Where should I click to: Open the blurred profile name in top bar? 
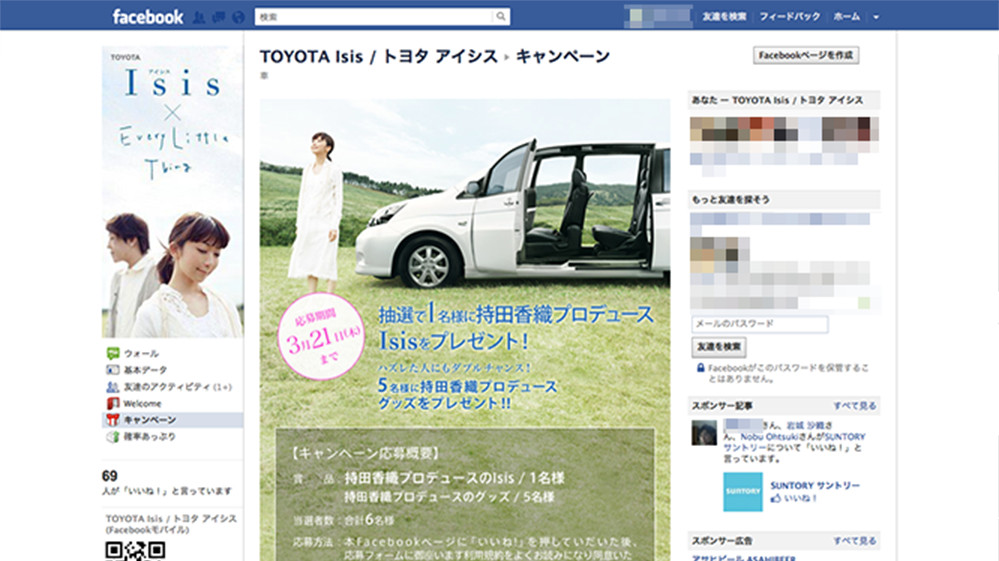pos(658,17)
